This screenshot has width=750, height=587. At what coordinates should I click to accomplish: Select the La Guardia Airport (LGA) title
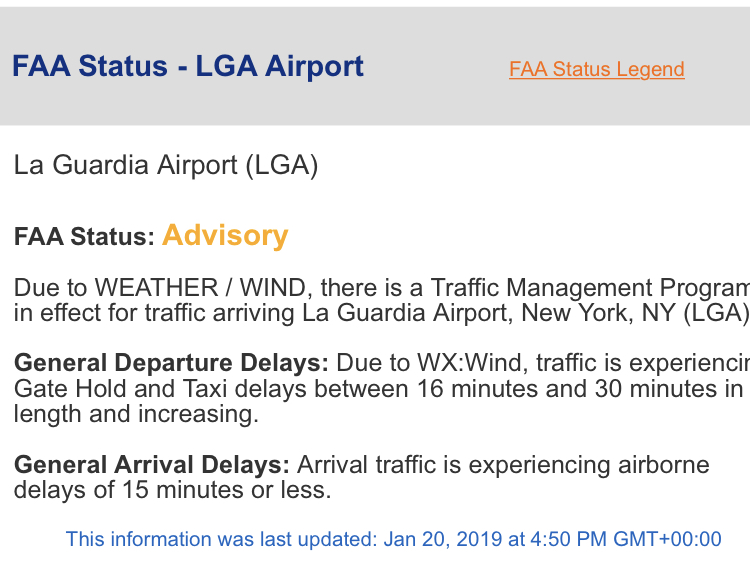point(166,166)
